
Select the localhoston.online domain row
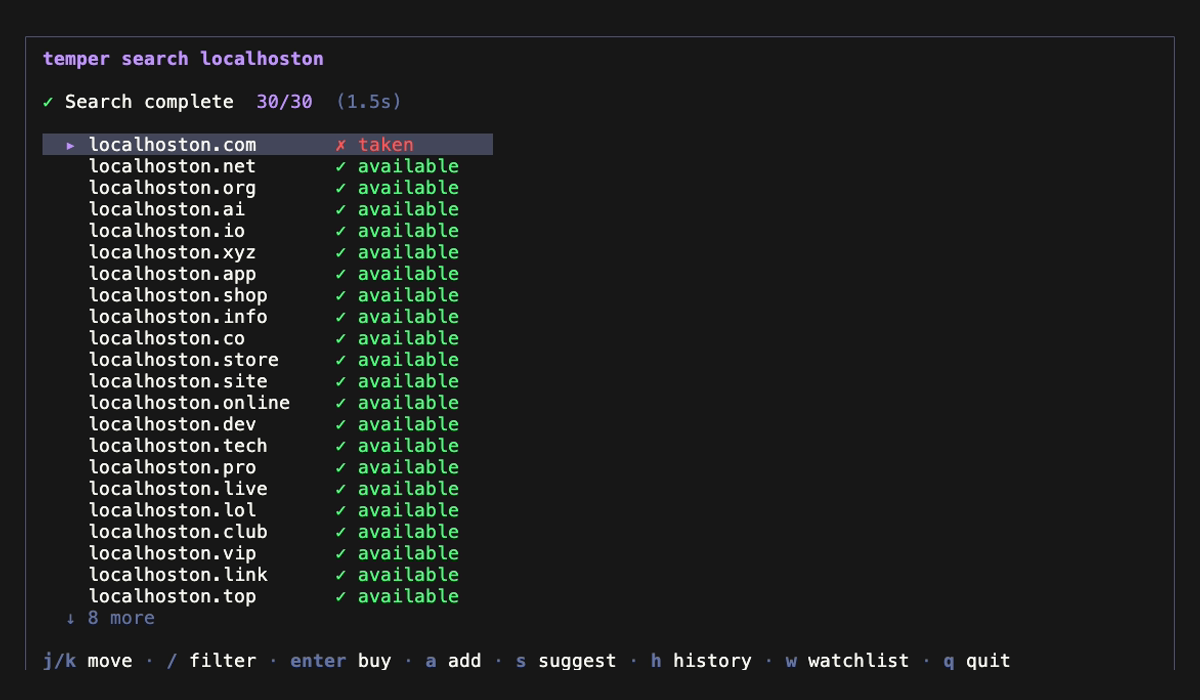267,403
